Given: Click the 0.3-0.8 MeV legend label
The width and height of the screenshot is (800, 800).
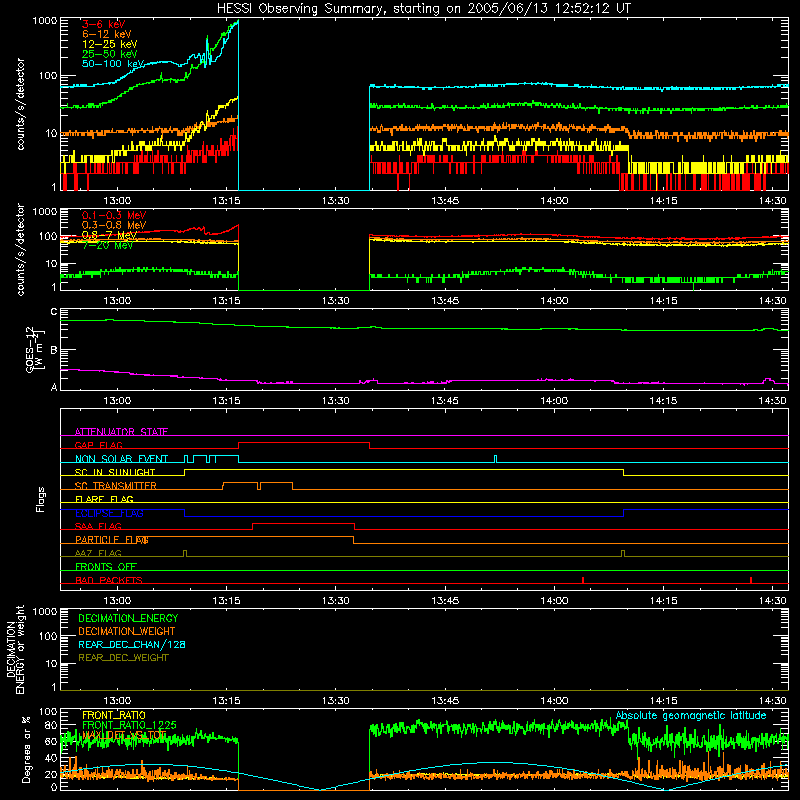Looking at the screenshot, I should click(114, 225).
